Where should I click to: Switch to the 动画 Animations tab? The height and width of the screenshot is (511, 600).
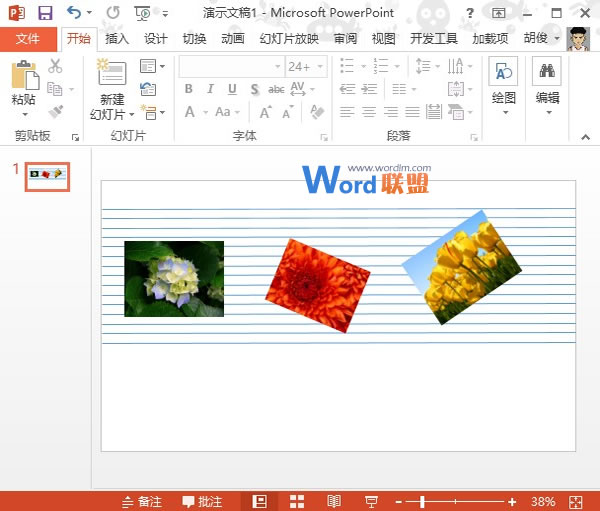point(233,39)
